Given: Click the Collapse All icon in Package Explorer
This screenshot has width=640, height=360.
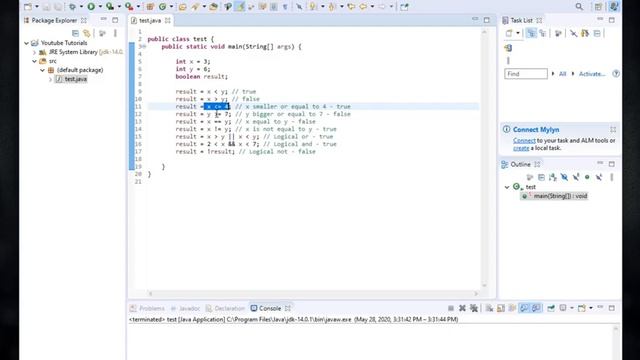Looking at the screenshot, I should (x=75, y=33).
